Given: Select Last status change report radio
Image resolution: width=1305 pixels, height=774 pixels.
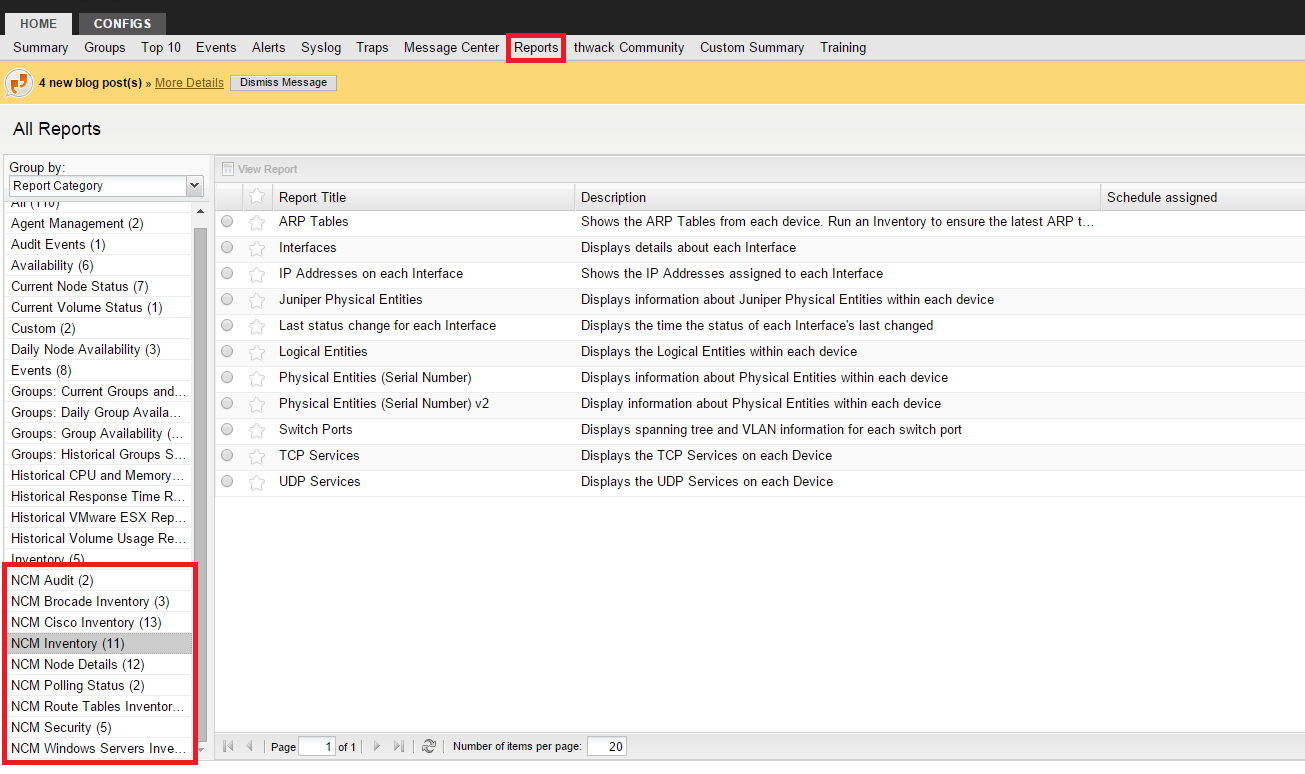Looking at the screenshot, I should pyautogui.click(x=227, y=325).
